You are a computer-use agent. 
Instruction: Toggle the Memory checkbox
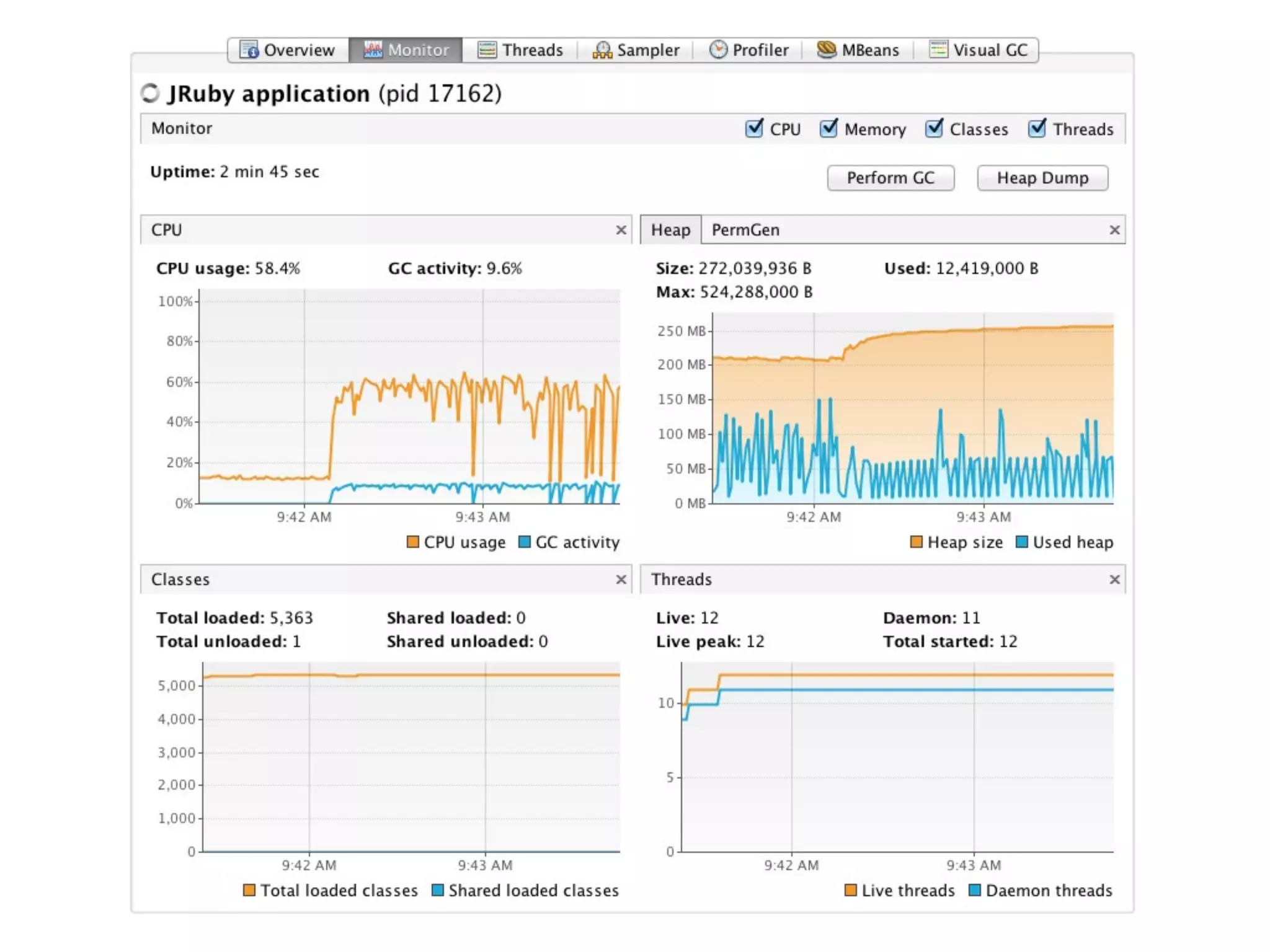tap(828, 128)
